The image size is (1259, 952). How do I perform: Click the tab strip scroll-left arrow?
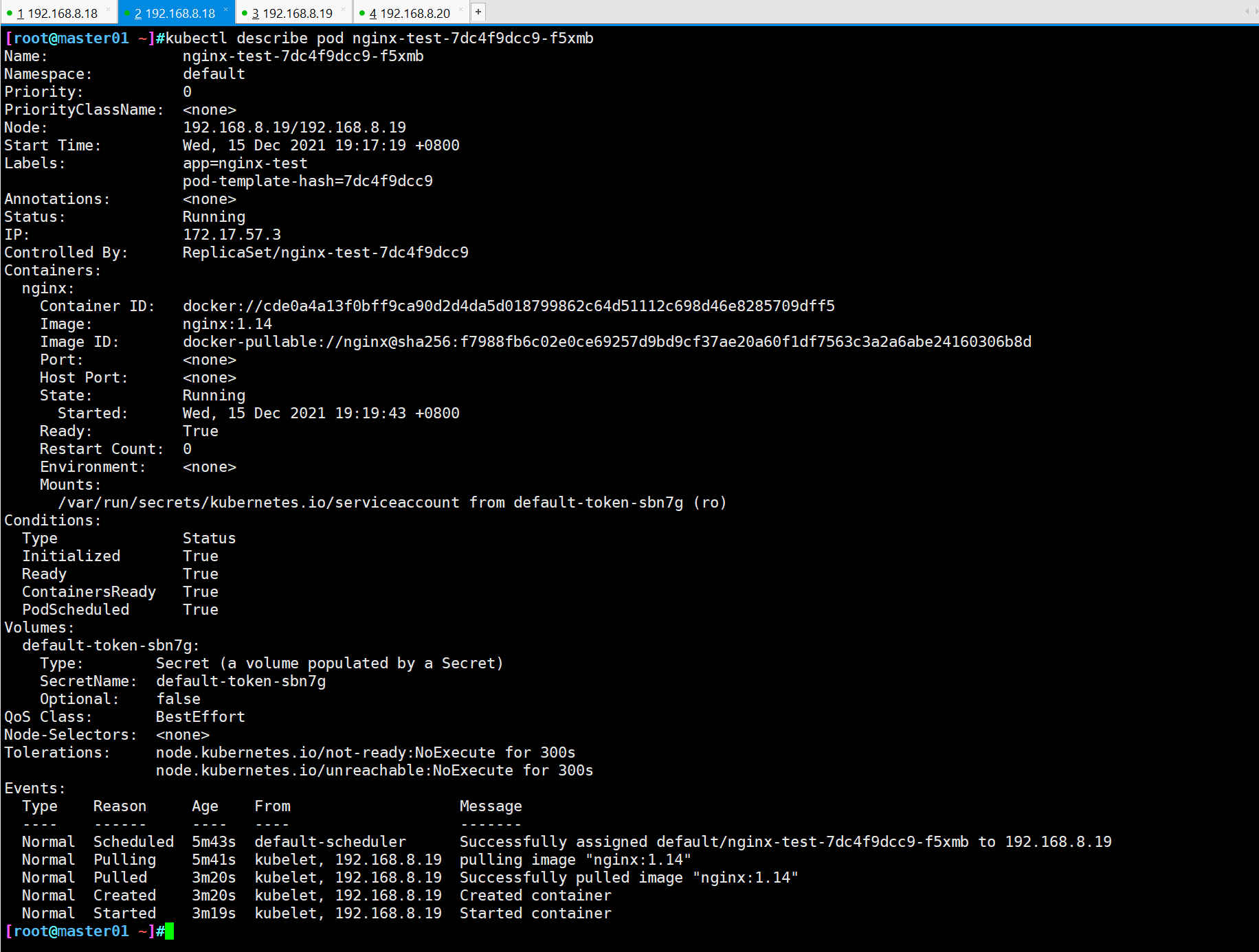coord(1247,12)
